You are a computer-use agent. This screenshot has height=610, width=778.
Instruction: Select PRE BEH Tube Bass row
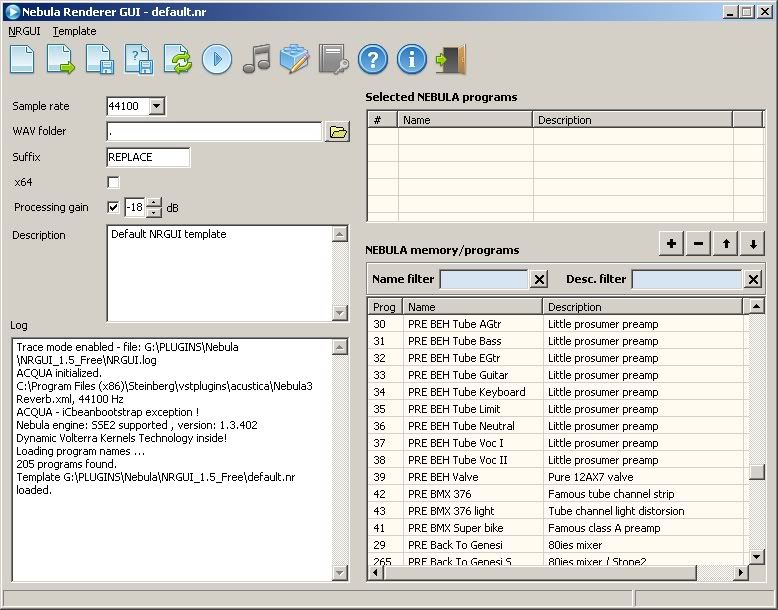pyautogui.click(x=556, y=341)
